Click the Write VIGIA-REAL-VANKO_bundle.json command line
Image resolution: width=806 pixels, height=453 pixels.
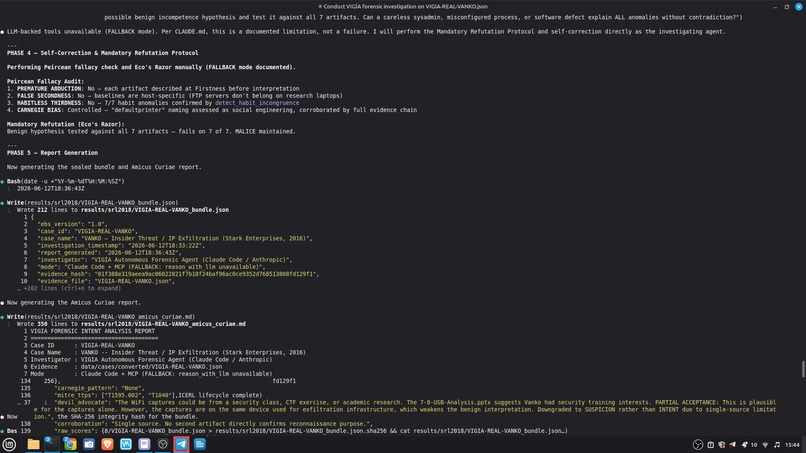pos(93,203)
